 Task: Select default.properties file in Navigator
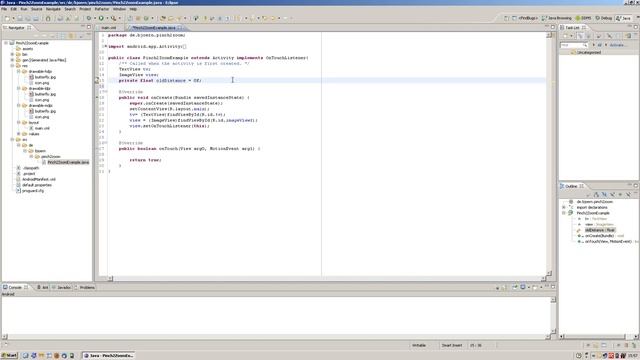37,185
